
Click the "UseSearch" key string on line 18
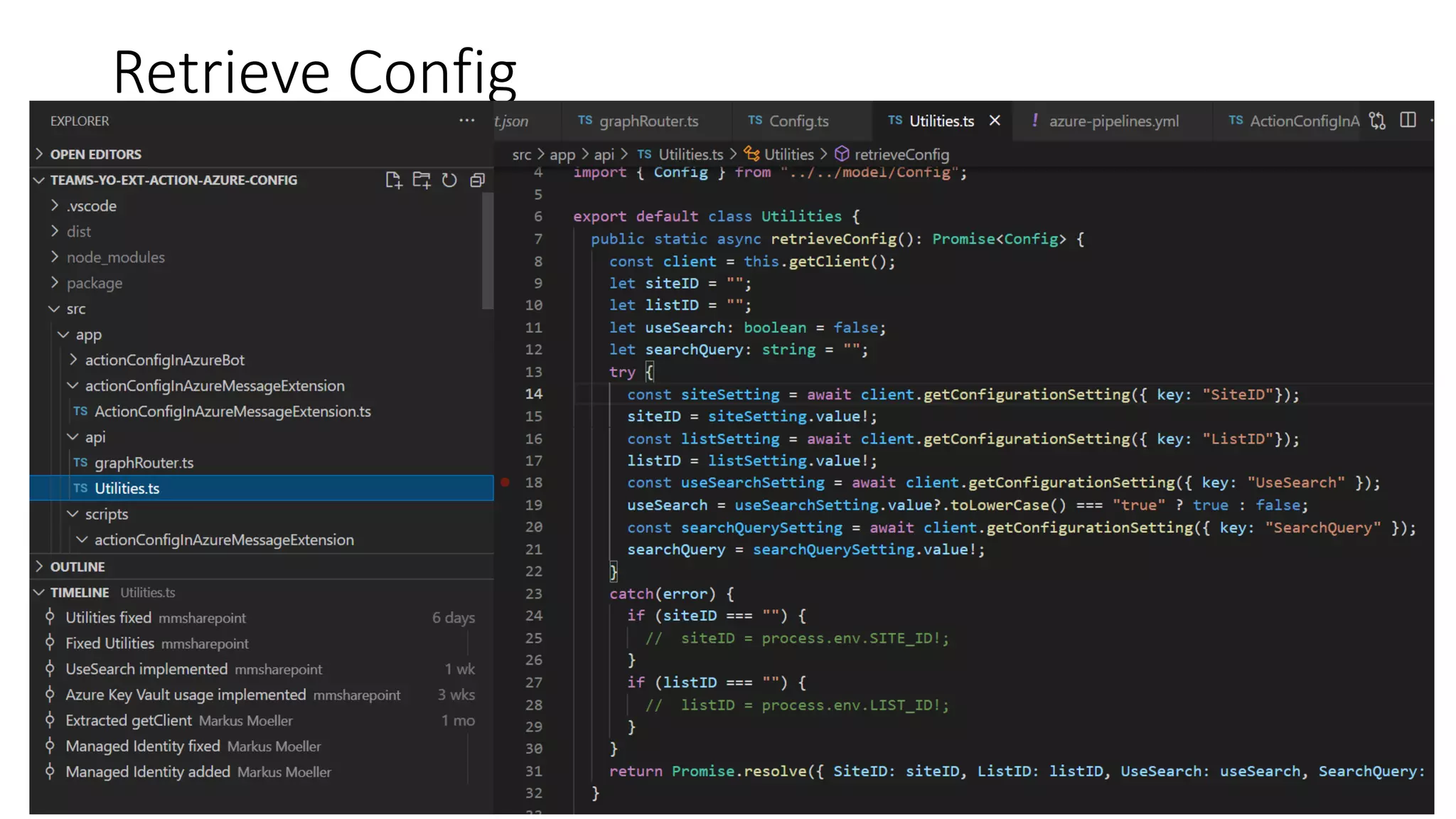1296,483
